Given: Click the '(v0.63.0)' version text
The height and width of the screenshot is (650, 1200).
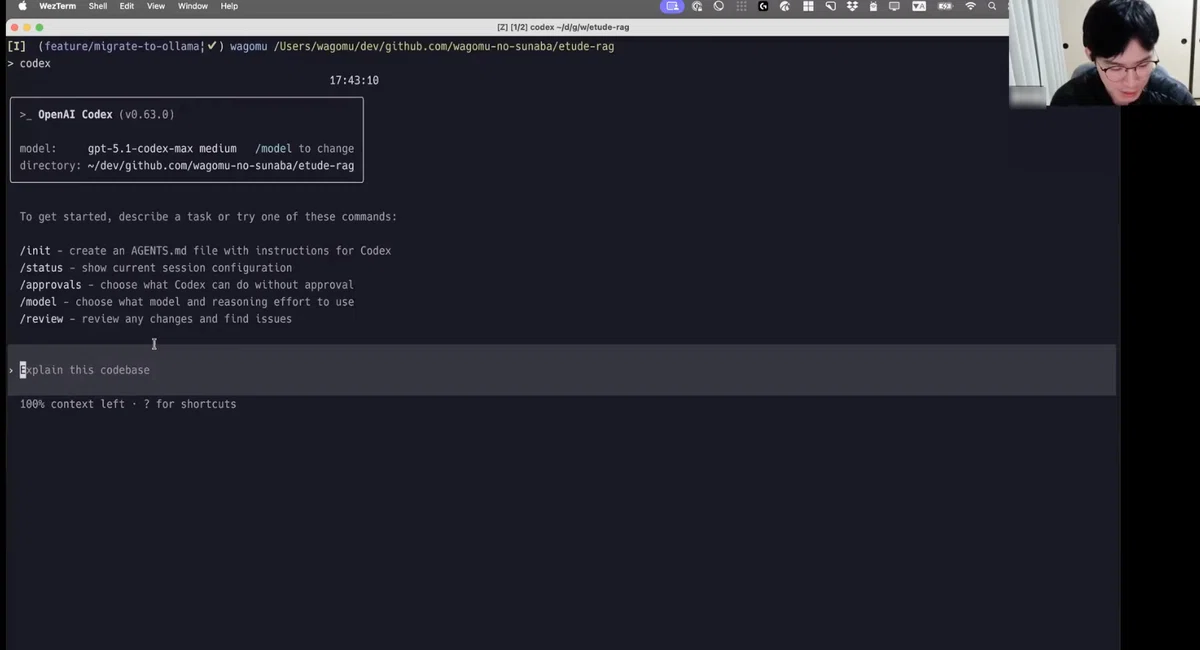Looking at the screenshot, I should coord(147,115).
